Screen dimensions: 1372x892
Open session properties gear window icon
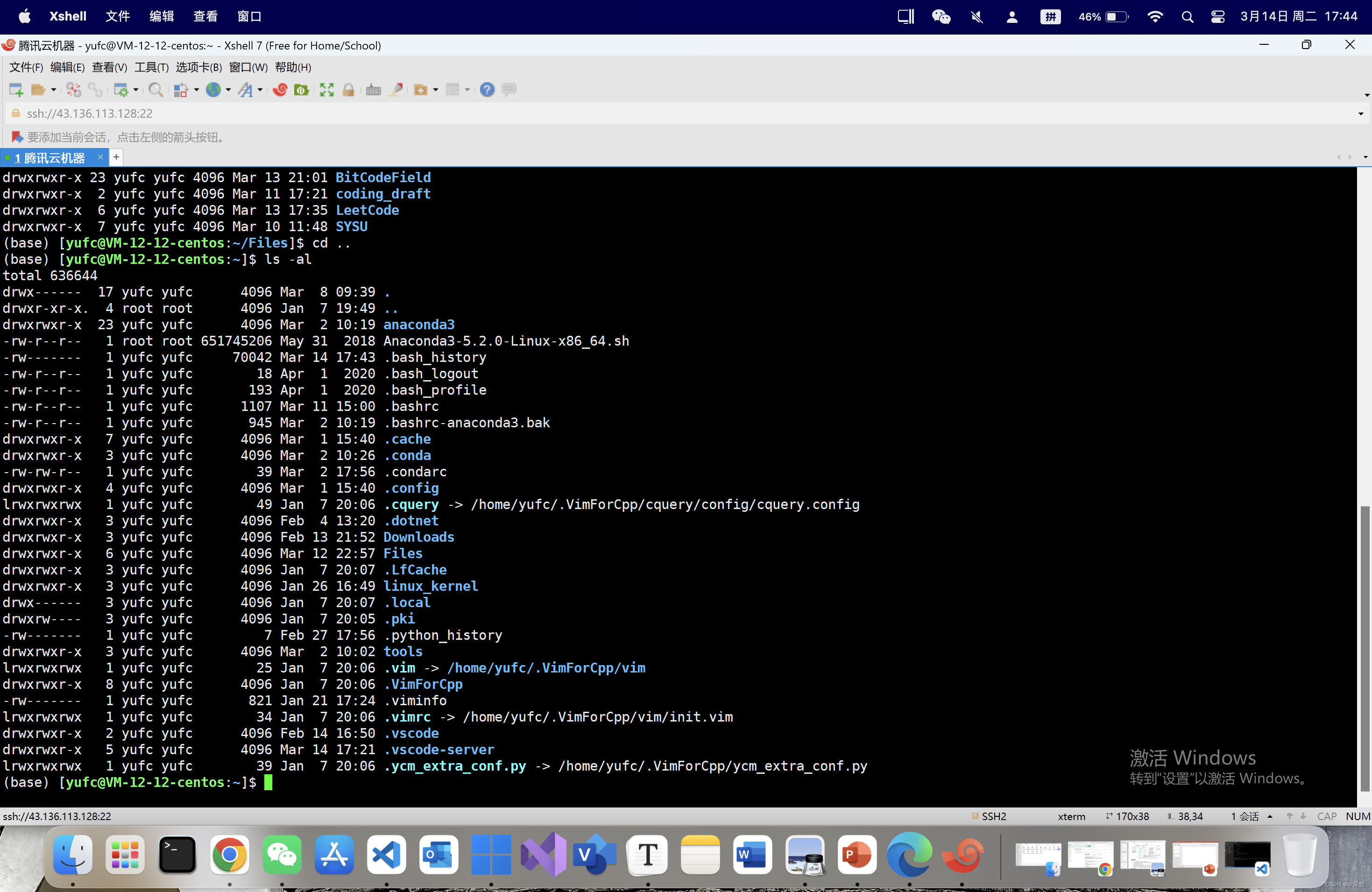[x=121, y=89]
